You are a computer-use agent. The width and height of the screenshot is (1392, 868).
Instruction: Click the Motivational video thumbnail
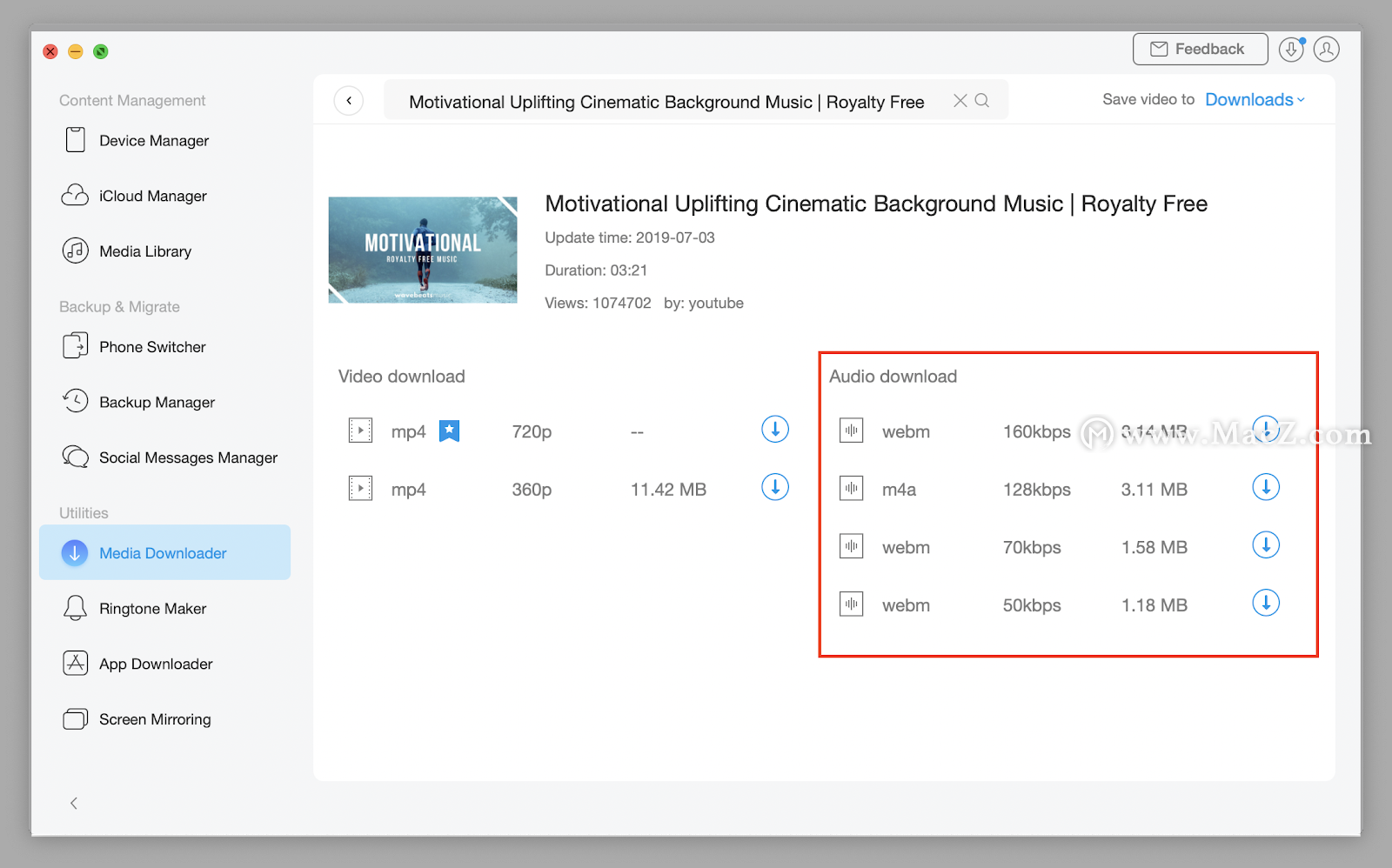[x=423, y=250]
